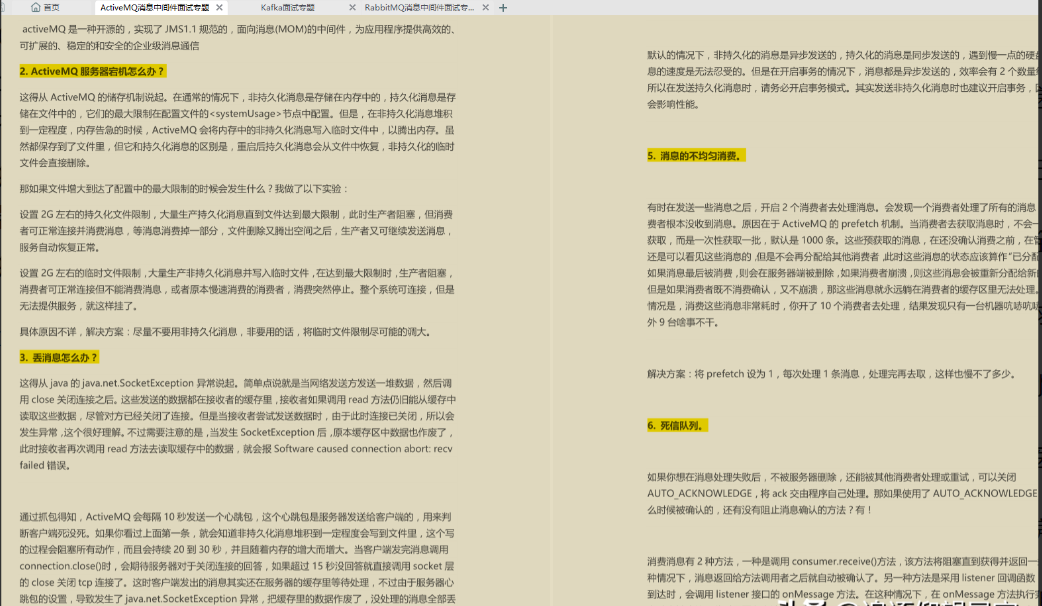Click the line starting 'AUTO_ACKNOWLEDGE，将 ack 交由程序'
The height and width of the screenshot is (606, 1042).
tap(842, 493)
